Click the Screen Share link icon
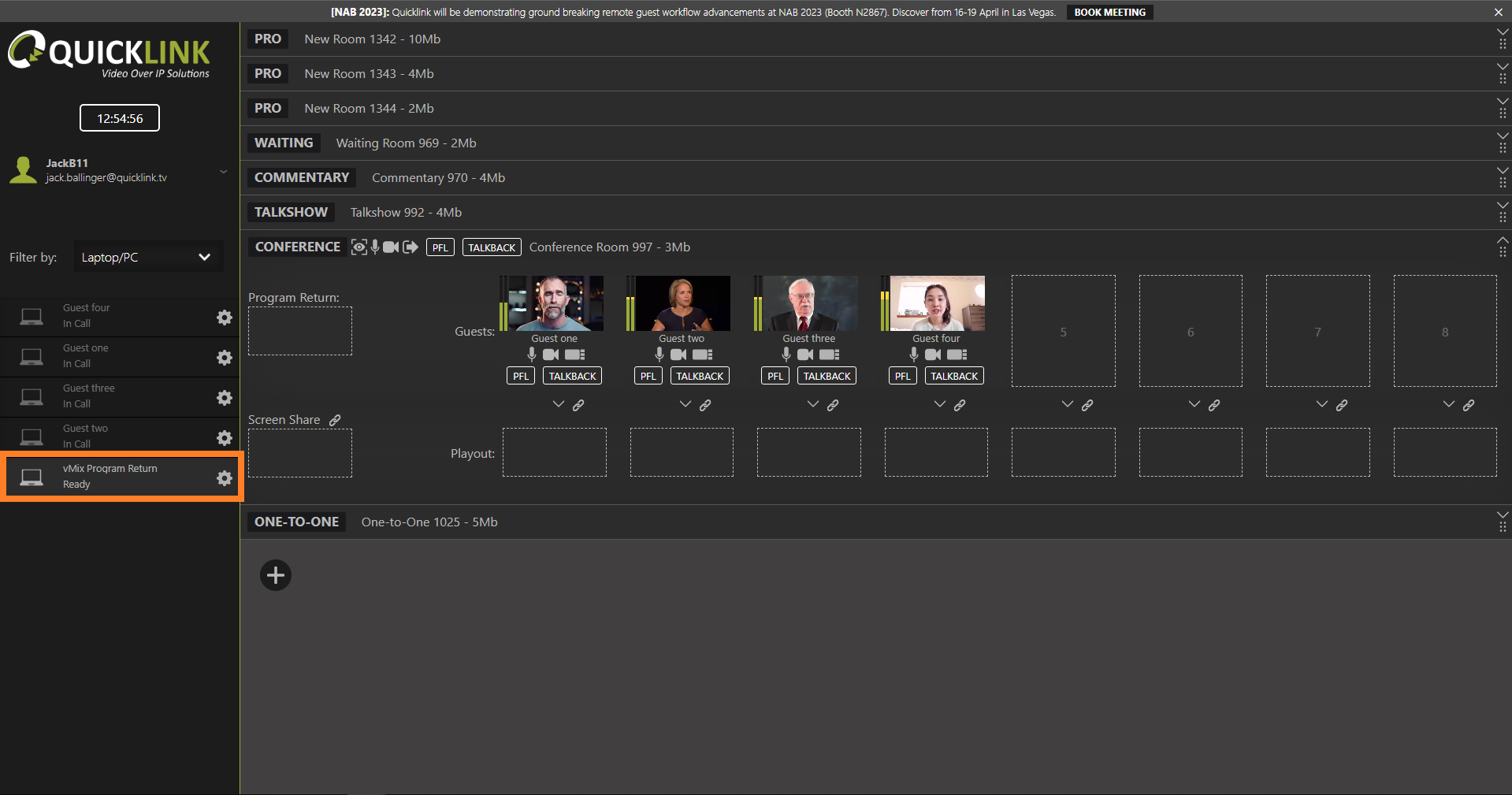 click(x=335, y=420)
